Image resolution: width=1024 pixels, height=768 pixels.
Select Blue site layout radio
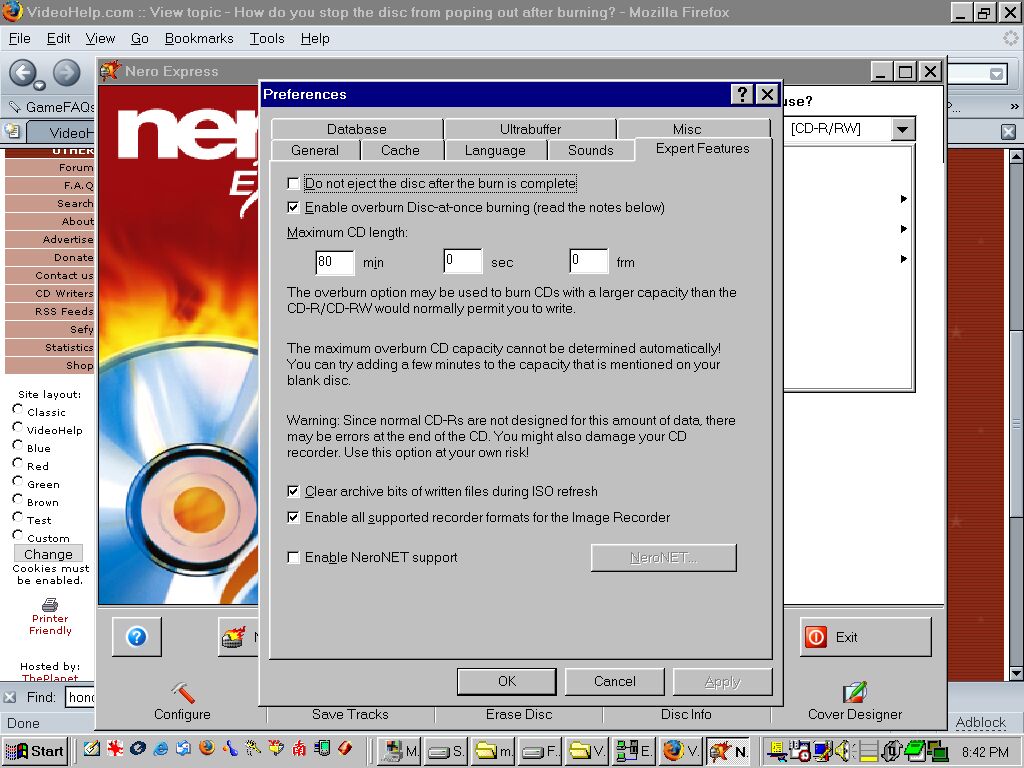[18, 445]
